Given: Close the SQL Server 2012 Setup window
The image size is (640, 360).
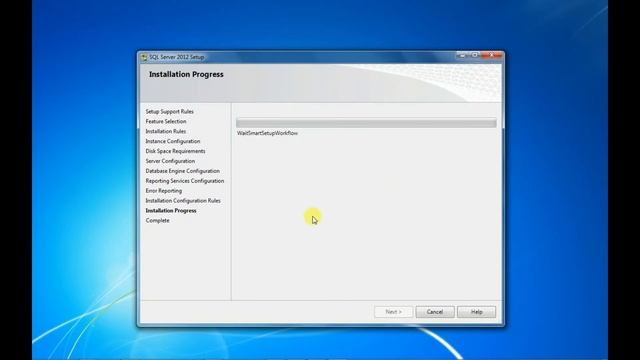Looking at the screenshot, I should (491, 55).
